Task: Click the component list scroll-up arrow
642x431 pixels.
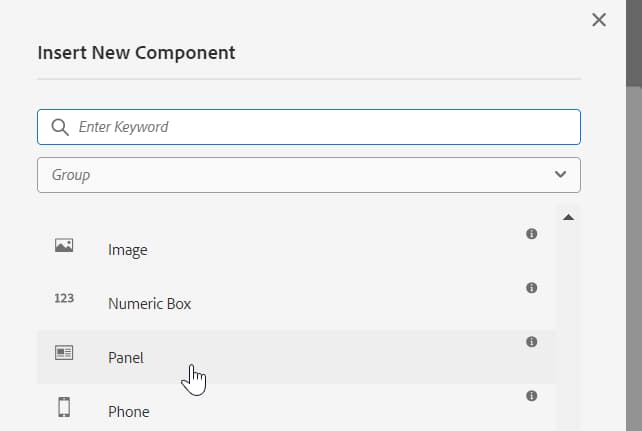Action: (568, 217)
